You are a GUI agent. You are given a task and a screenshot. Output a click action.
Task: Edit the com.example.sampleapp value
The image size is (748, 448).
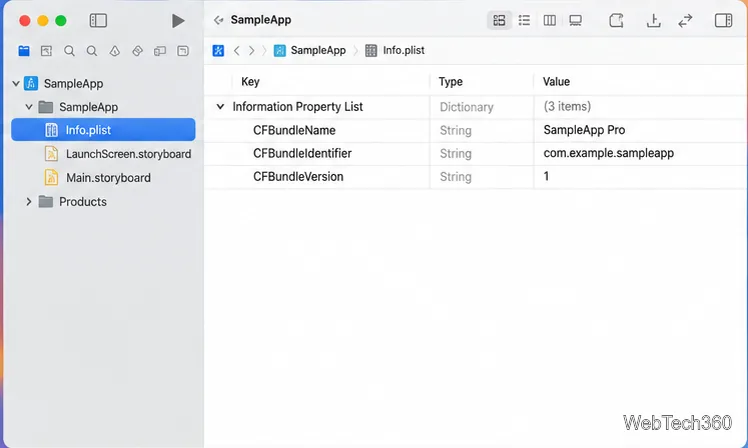pyautogui.click(x=609, y=153)
